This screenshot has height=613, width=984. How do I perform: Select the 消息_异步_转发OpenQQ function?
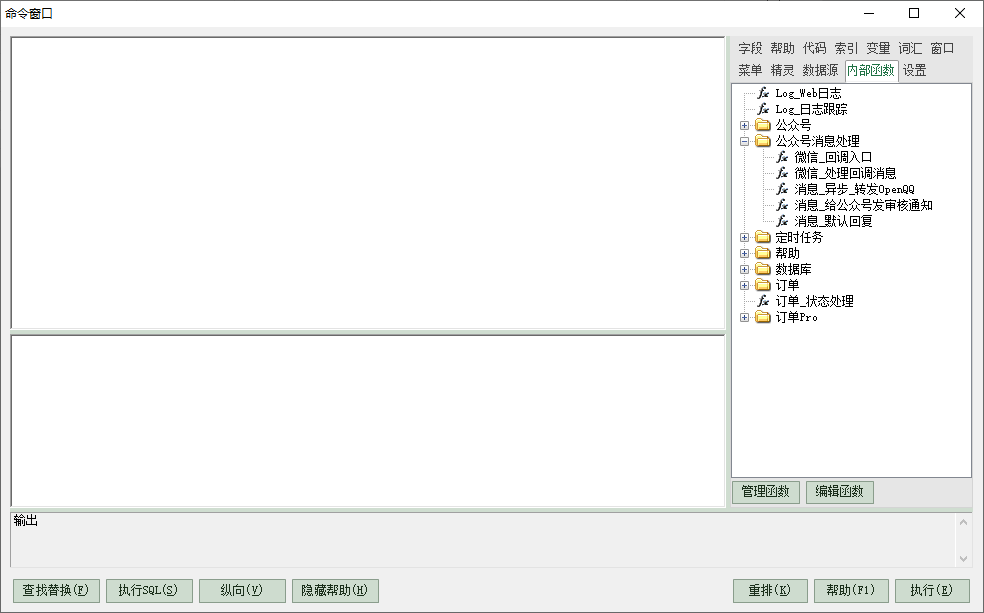click(x=855, y=189)
